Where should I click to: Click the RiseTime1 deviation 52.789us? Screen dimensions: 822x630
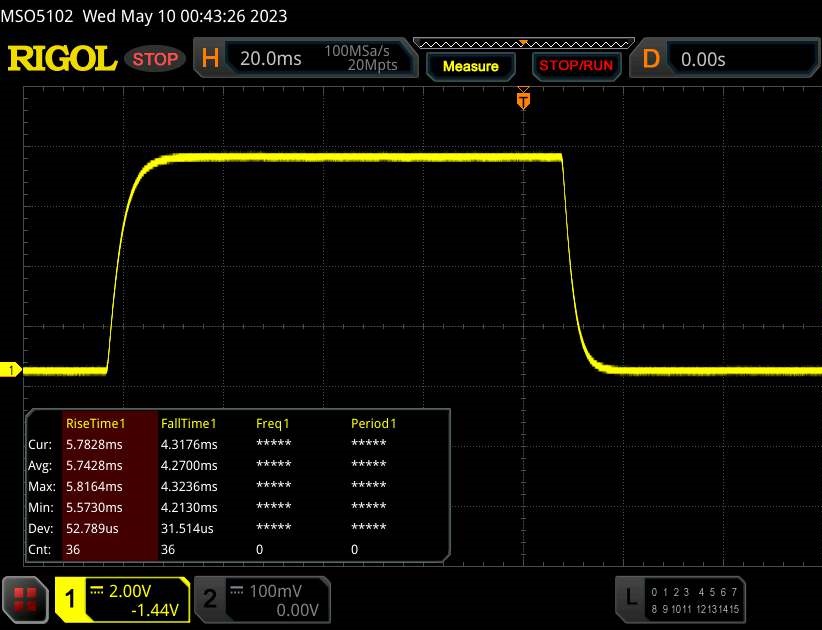click(x=92, y=528)
